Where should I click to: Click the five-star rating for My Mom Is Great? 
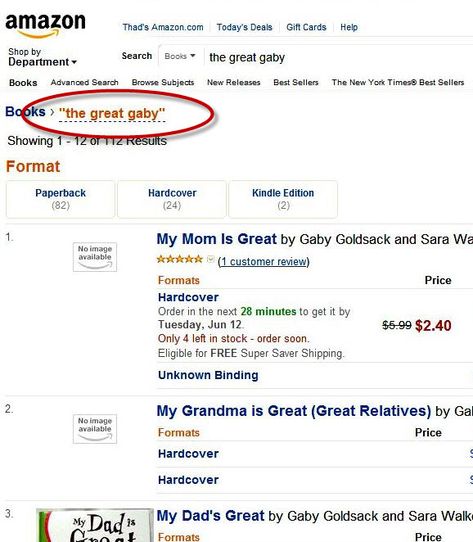[179, 259]
